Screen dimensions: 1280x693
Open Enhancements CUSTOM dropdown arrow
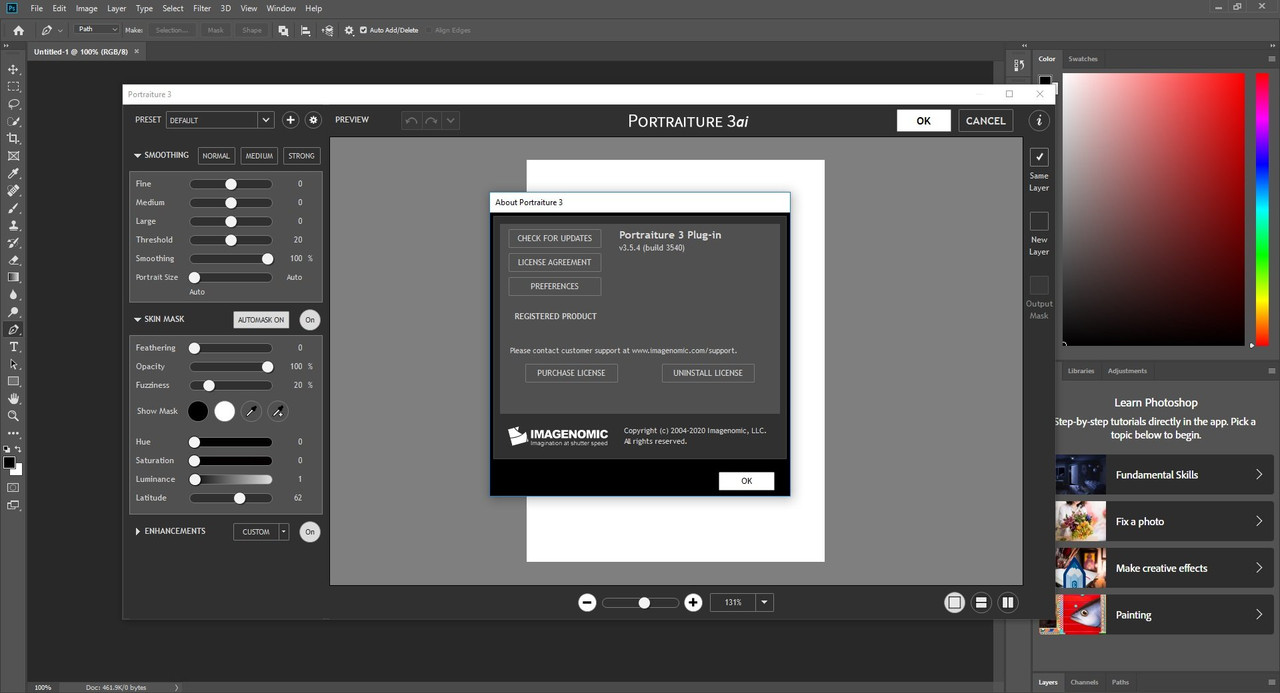pyautogui.click(x=284, y=532)
